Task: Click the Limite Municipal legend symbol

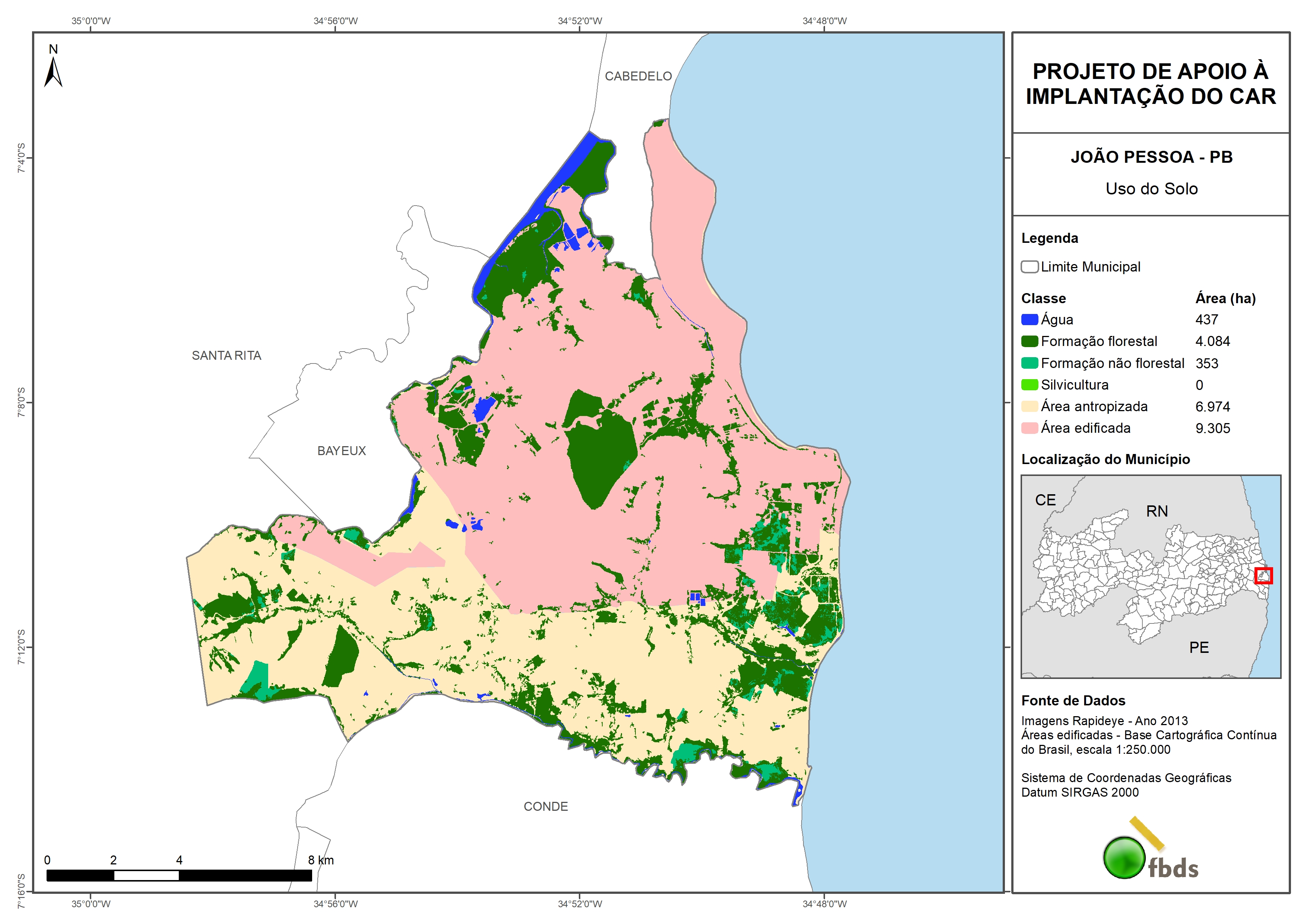Action: coord(1029,266)
